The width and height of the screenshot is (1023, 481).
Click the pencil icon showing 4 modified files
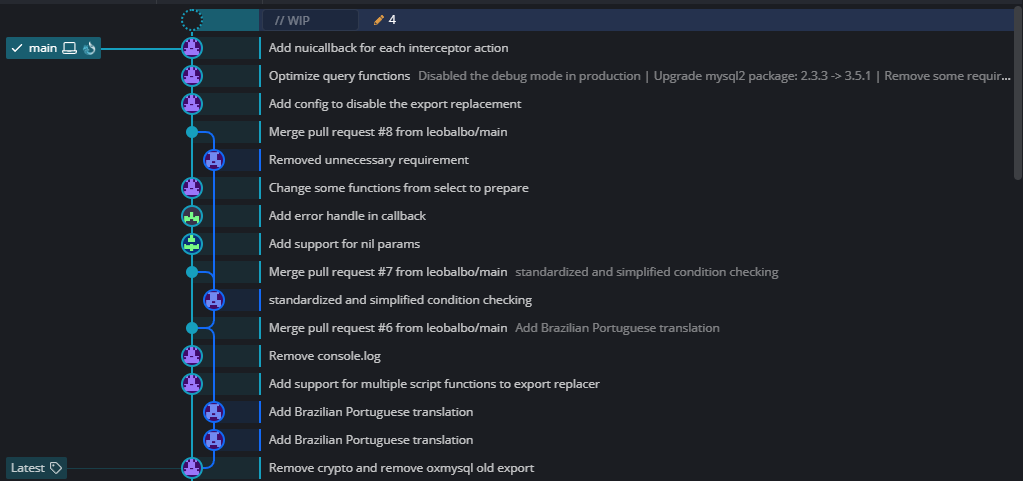coord(379,19)
